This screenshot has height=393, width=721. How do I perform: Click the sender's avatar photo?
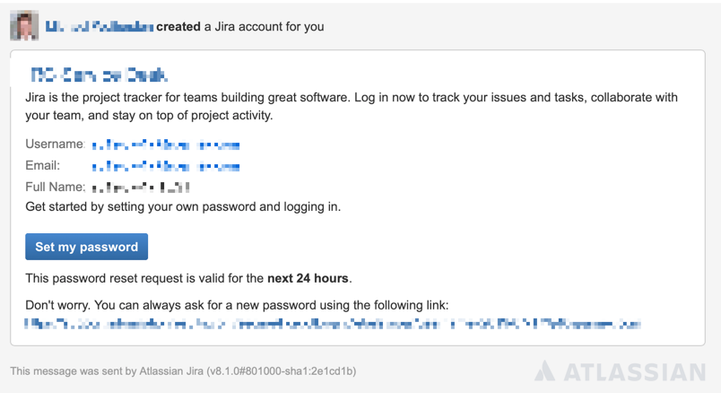[x=24, y=26]
